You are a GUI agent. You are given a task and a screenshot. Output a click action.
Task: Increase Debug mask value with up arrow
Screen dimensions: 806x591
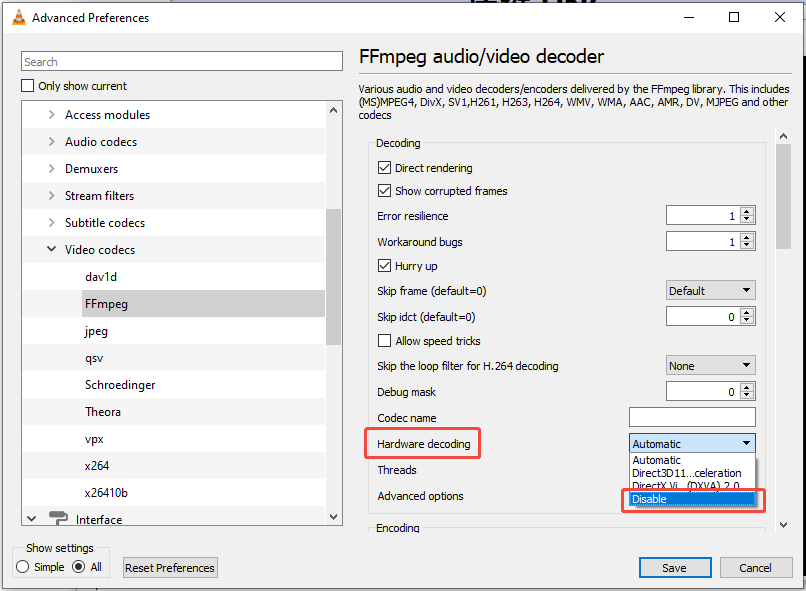(x=747, y=387)
